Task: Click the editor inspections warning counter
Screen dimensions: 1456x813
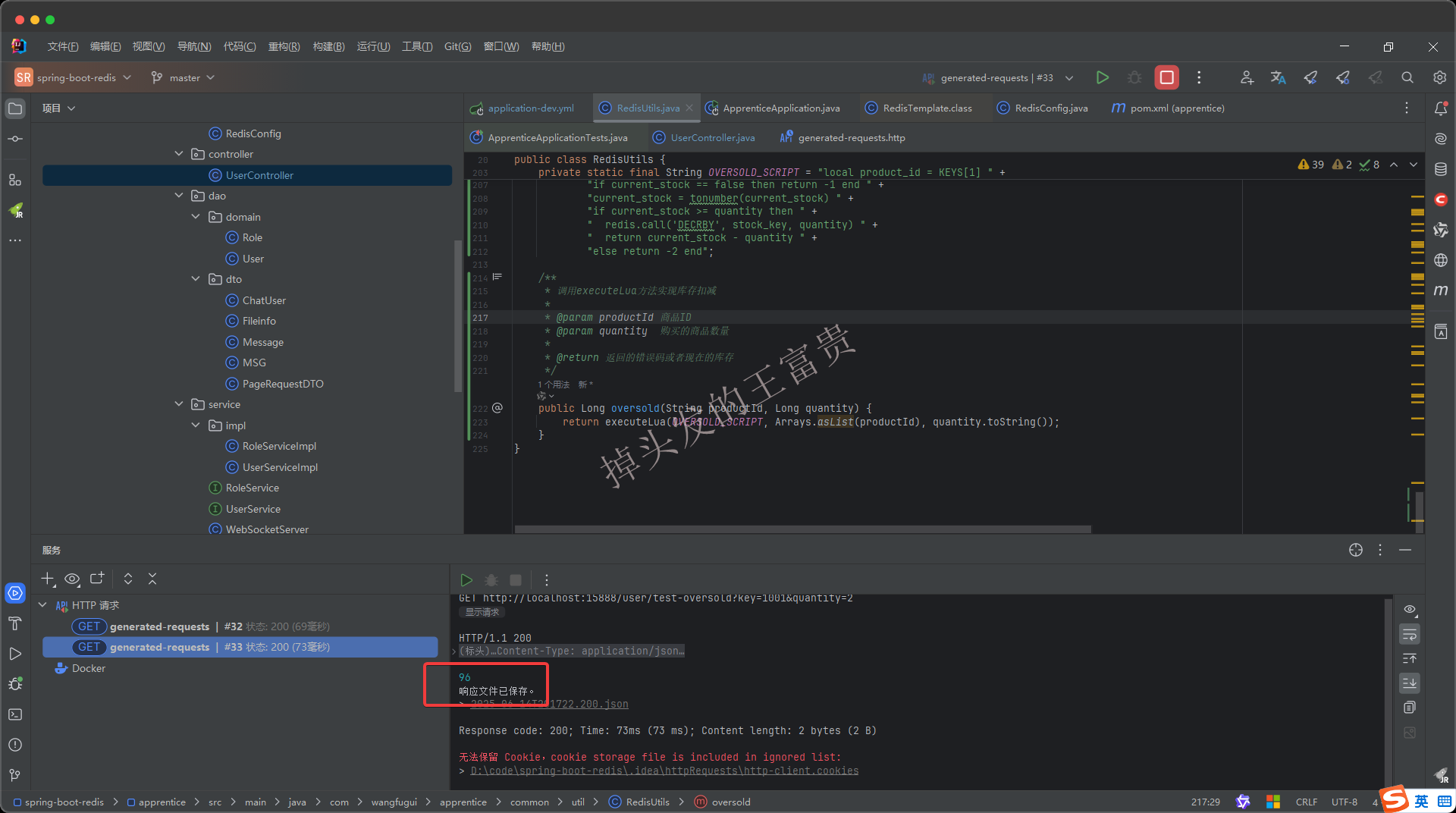Action: pos(1310,165)
